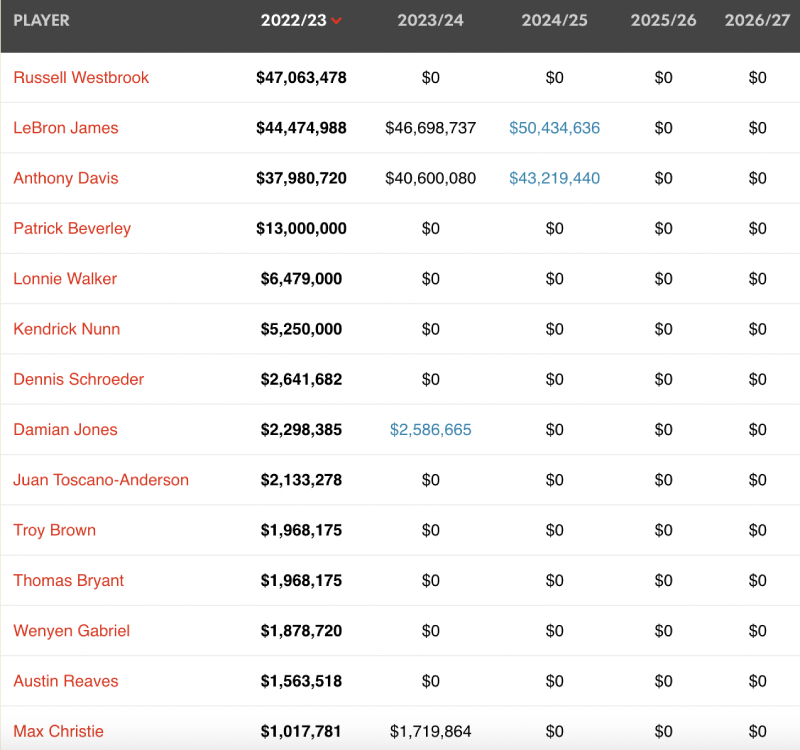The height and width of the screenshot is (750, 800).
Task: Open Russell Westbrook's player page
Action: click(81, 78)
